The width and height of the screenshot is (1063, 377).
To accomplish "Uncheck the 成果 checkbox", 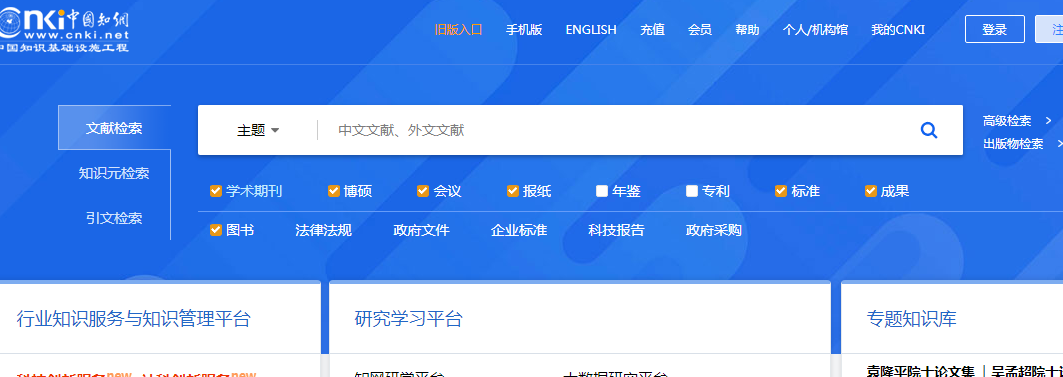I will 870,191.
